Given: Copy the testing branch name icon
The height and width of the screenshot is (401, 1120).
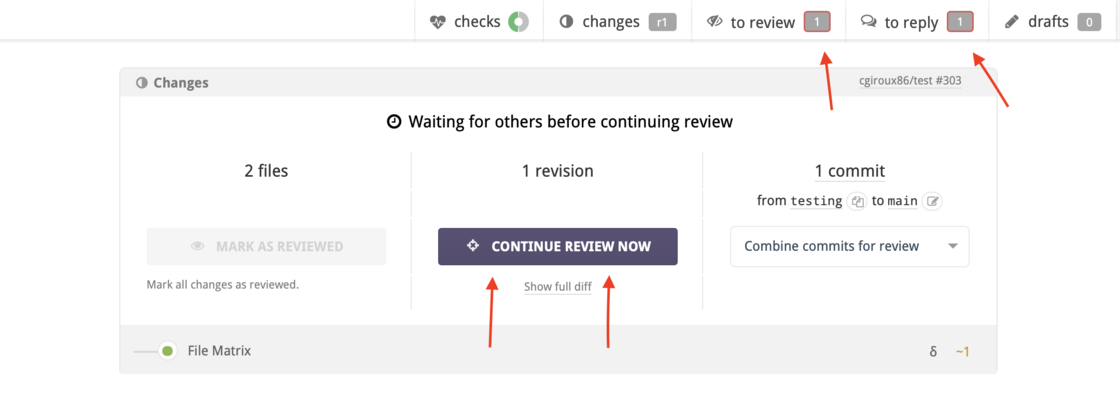Looking at the screenshot, I should pyautogui.click(x=856, y=202).
